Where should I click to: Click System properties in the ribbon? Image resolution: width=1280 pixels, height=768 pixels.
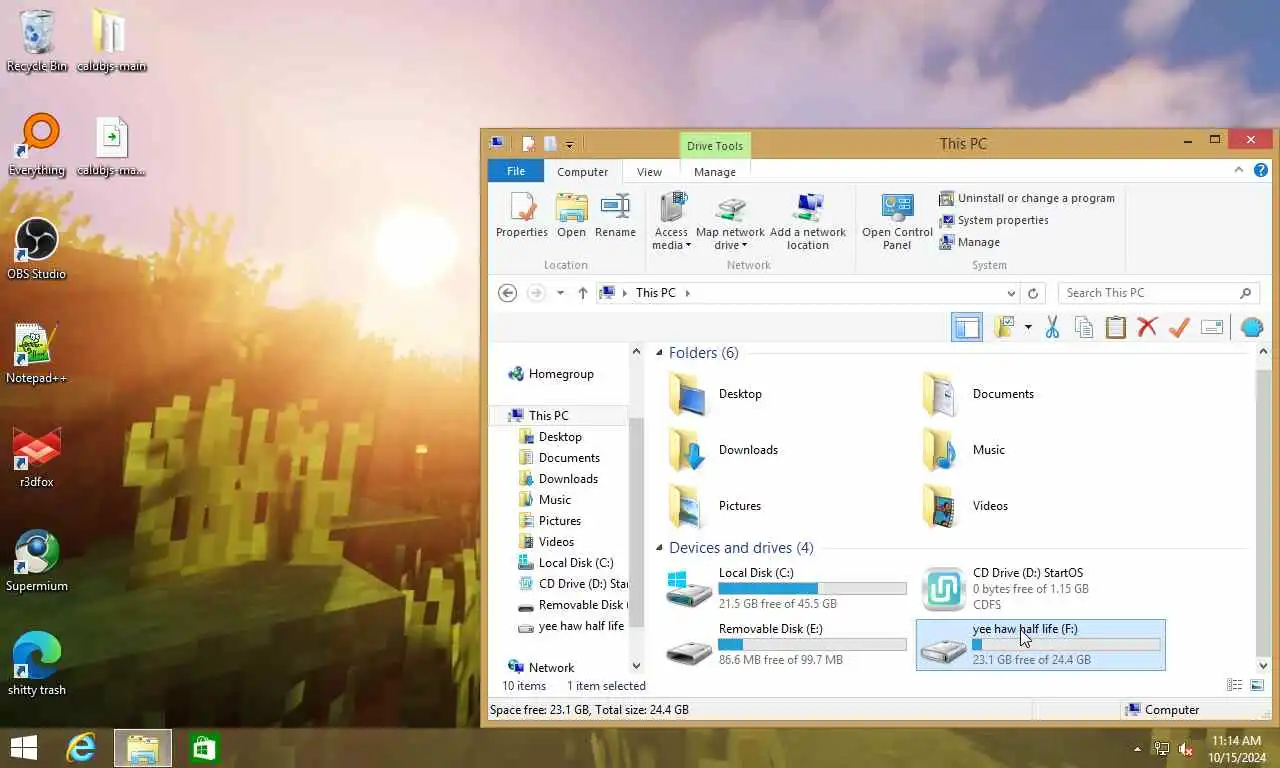point(994,220)
